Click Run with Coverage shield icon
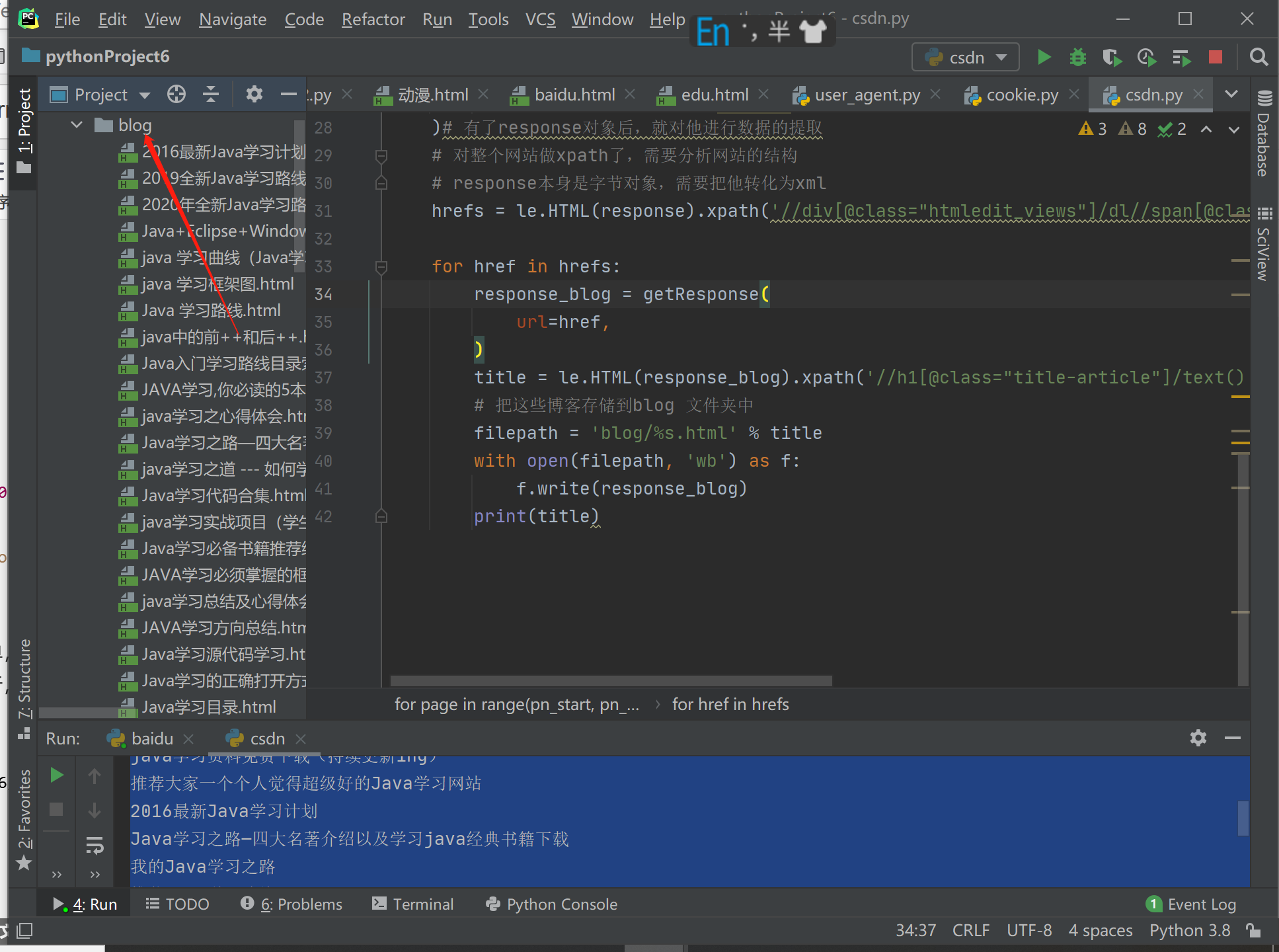1279x952 pixels. pos(1112,58)
